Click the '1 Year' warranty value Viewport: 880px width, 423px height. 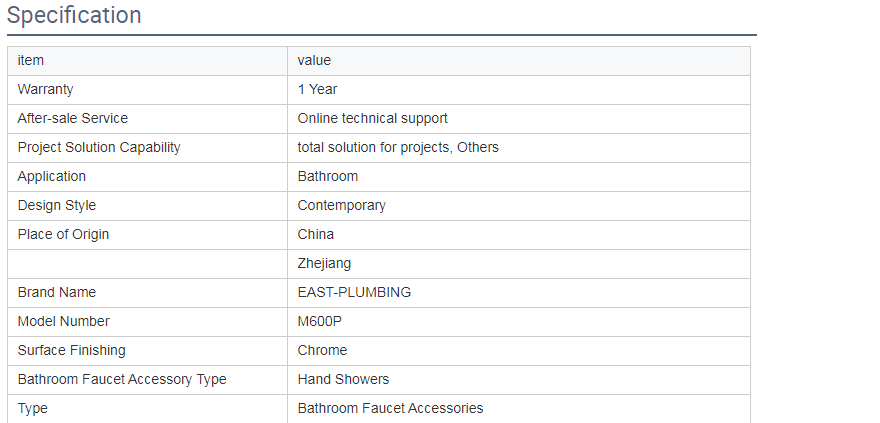point(317,90)
